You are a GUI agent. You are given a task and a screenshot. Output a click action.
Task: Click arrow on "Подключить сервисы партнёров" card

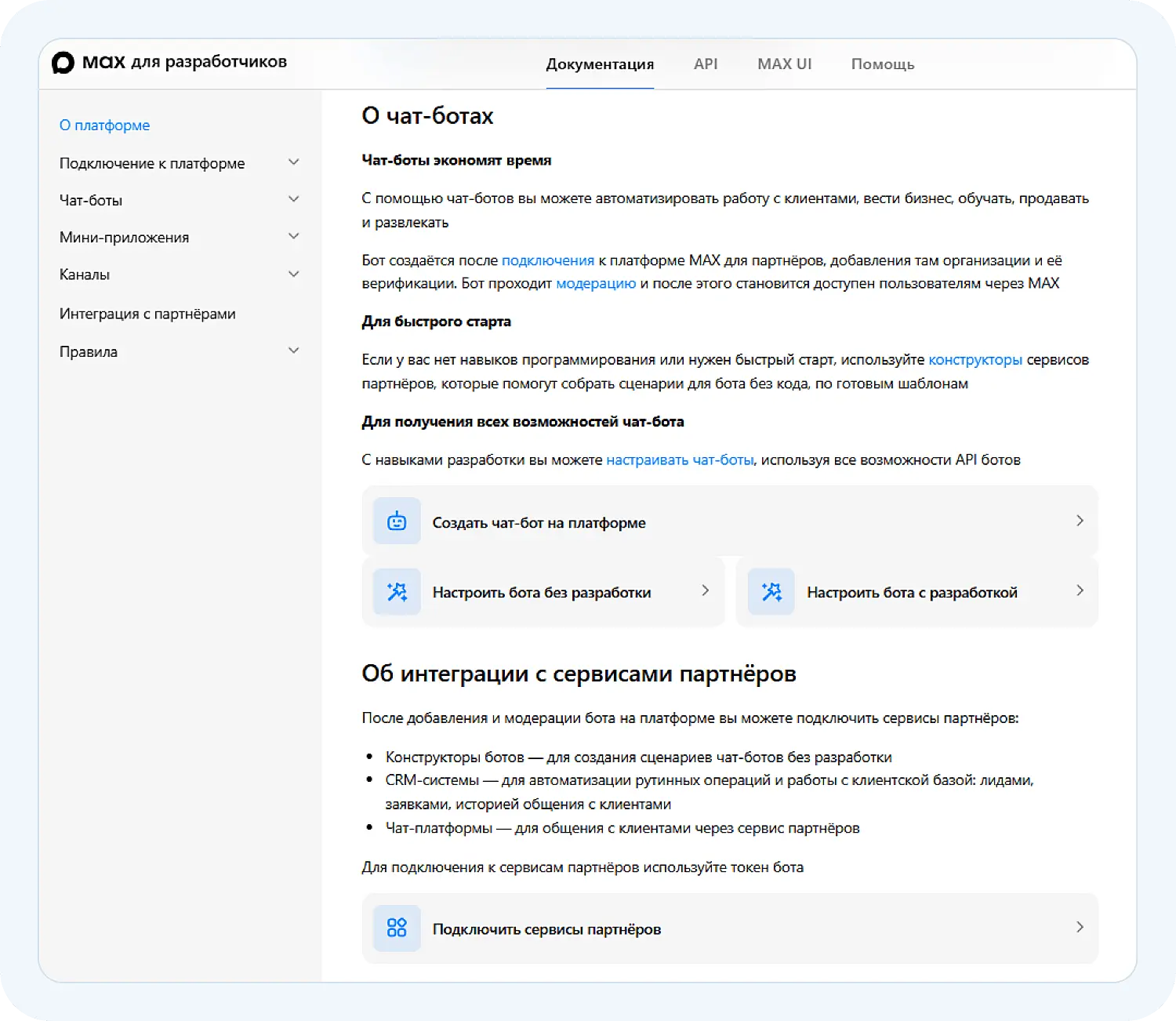point(1080,927)
